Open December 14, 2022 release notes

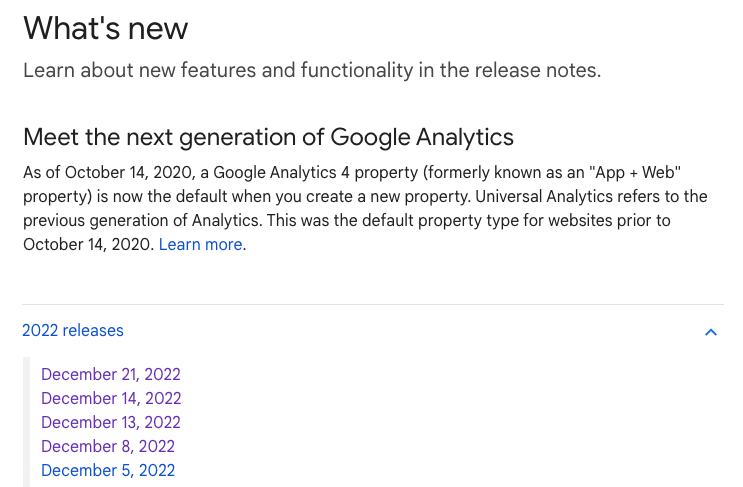111,398
